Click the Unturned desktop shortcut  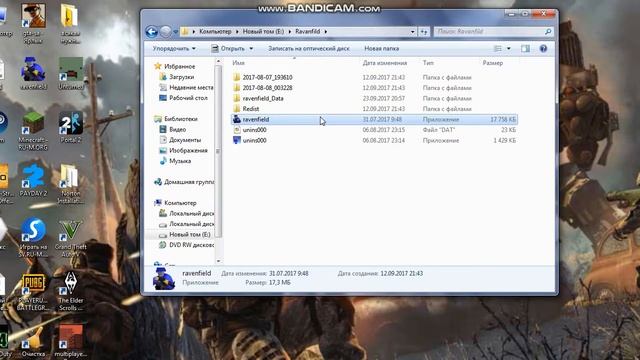tap(71, 73)
